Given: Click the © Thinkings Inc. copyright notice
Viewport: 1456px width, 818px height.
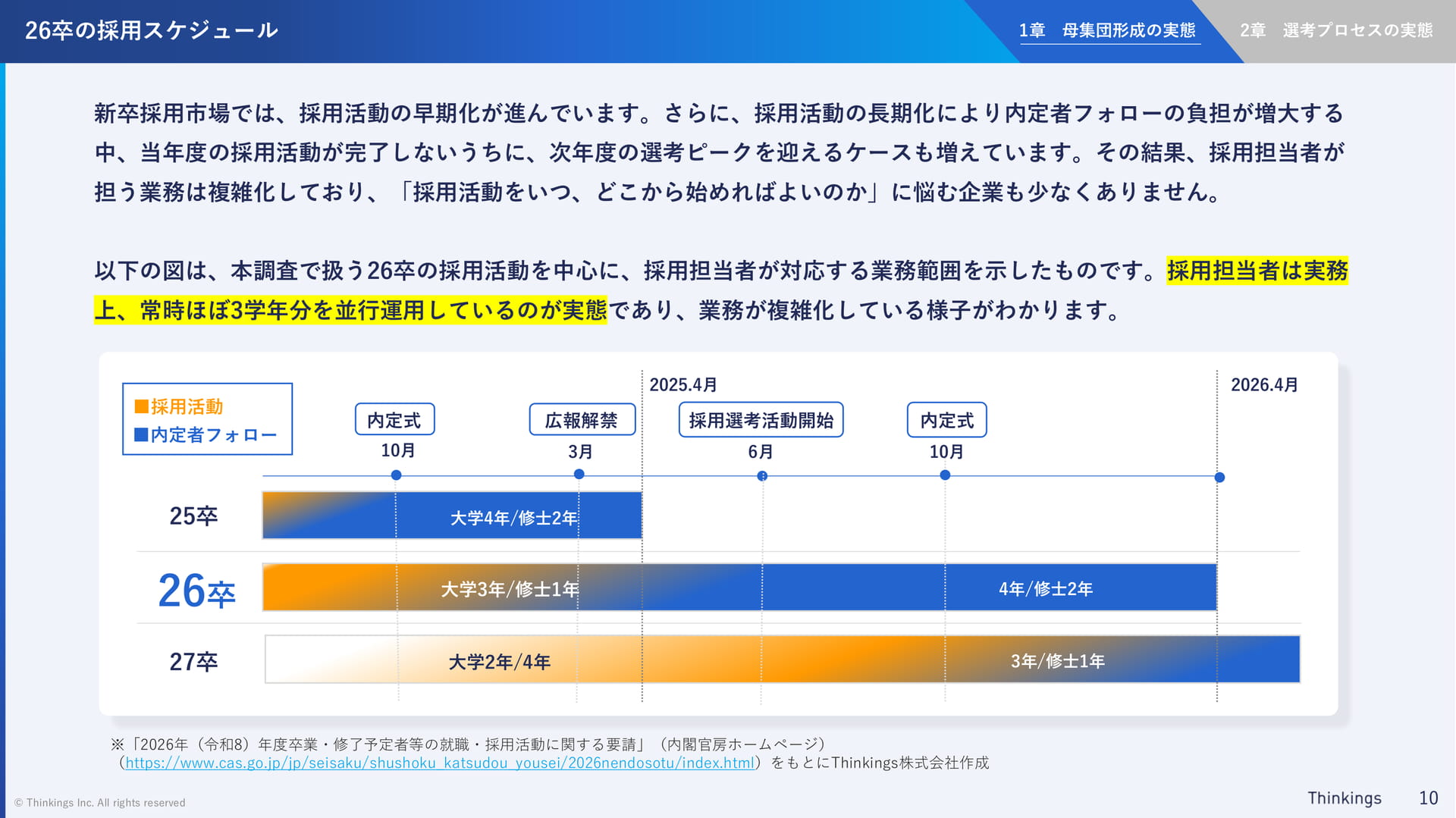Looking at the screenshot, I should [99, 803].
